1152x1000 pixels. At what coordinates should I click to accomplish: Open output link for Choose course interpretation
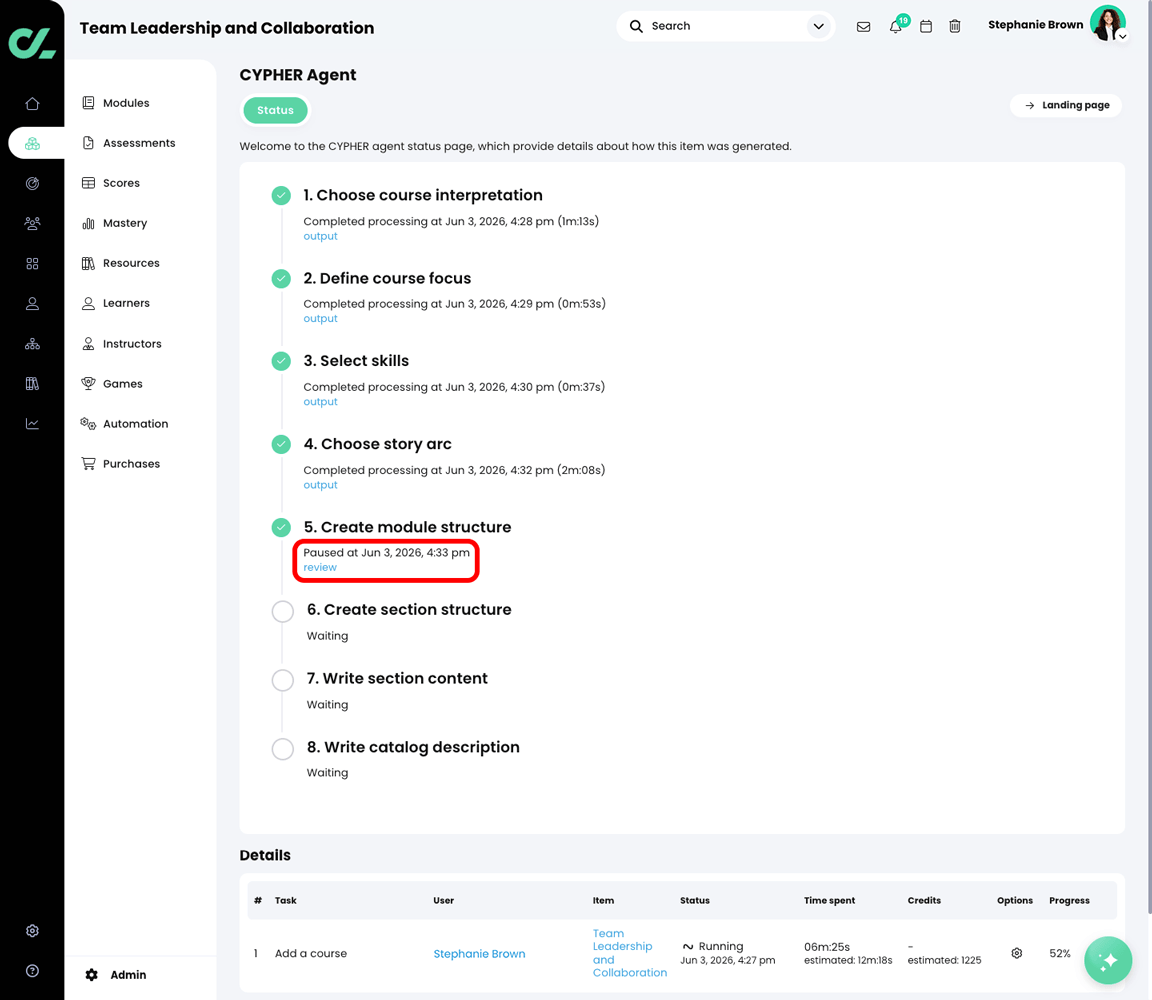point(320,236)
